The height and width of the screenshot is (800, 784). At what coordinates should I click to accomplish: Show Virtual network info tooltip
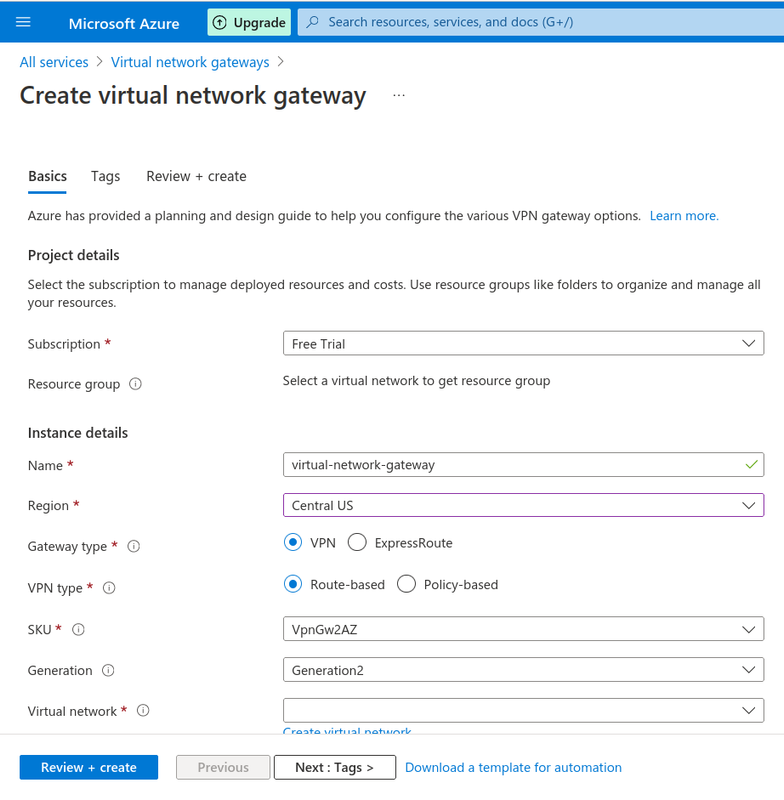point(143,711)
